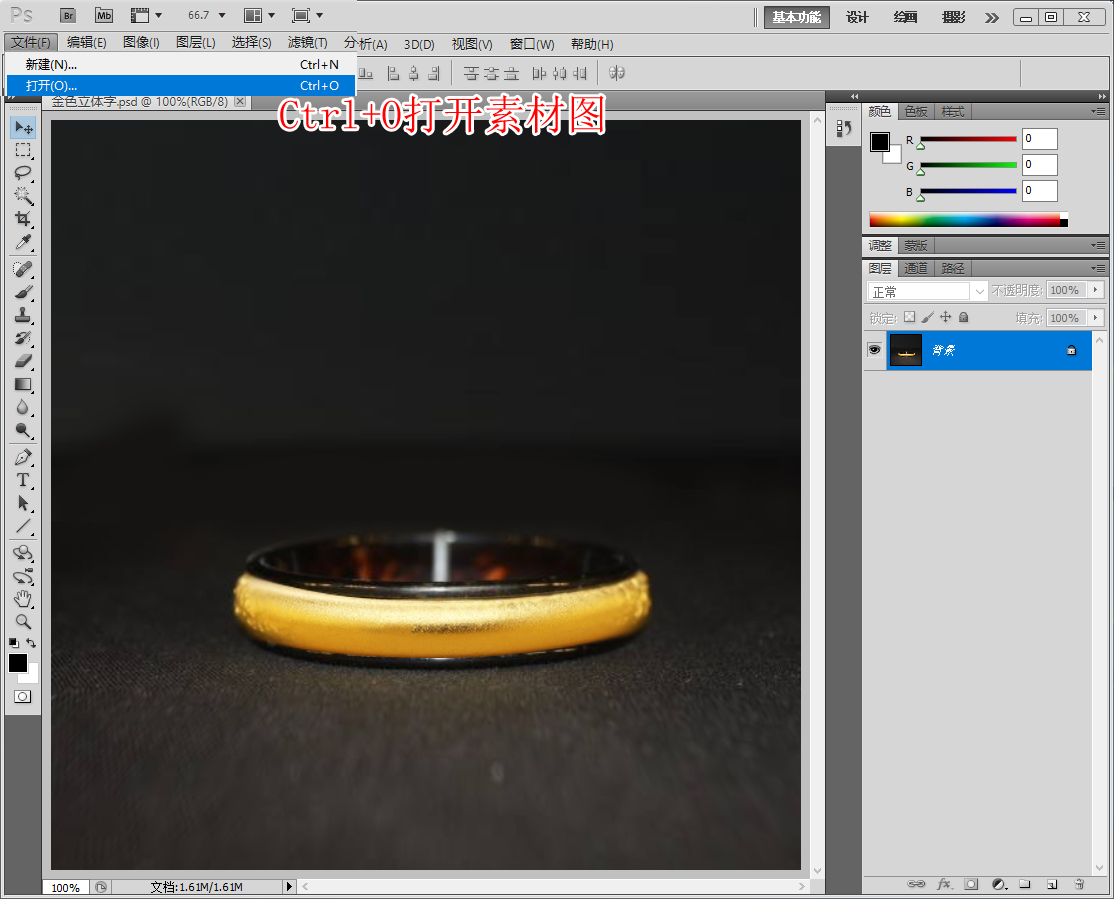The image size is (1114, 899).
Task: Toggle lock image pixels brush icon
Action: 927,317
